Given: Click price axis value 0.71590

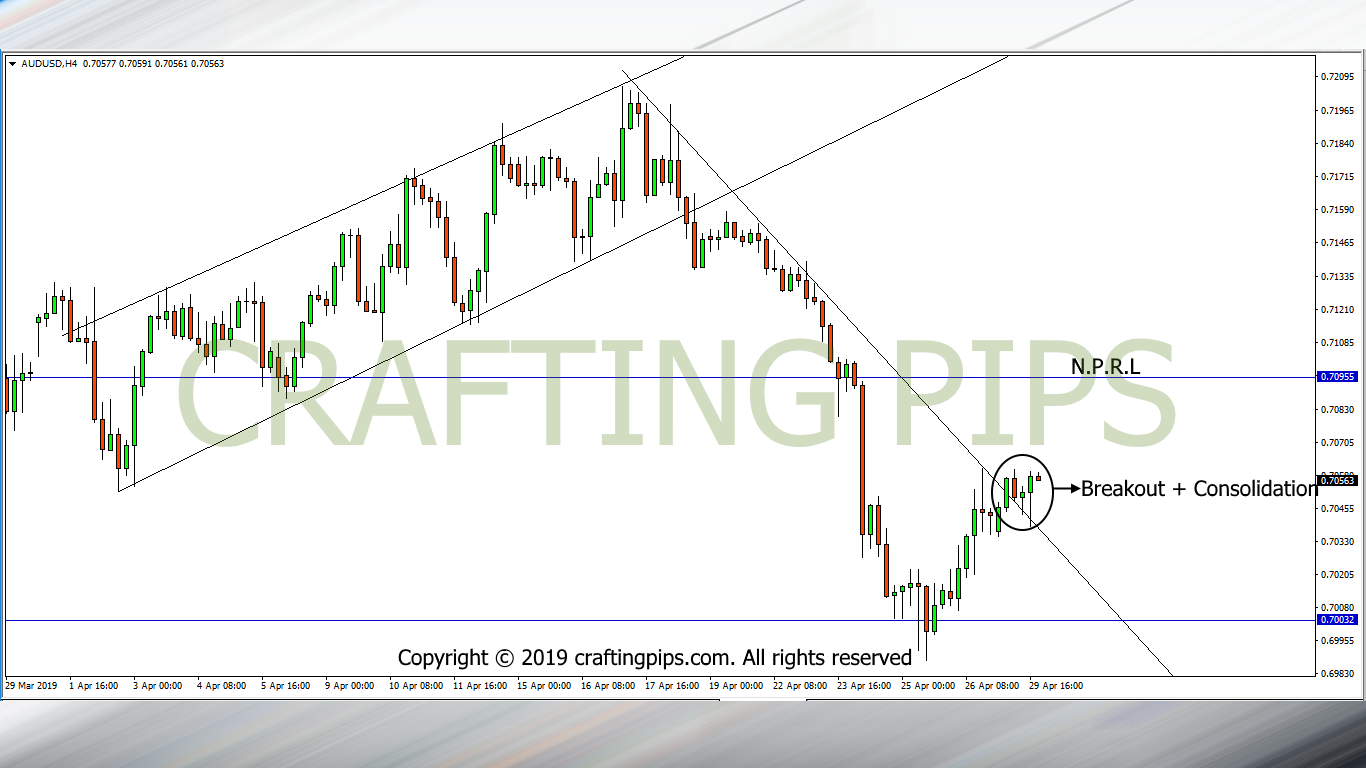Looking at the screenshot, I should [1337, 209].
